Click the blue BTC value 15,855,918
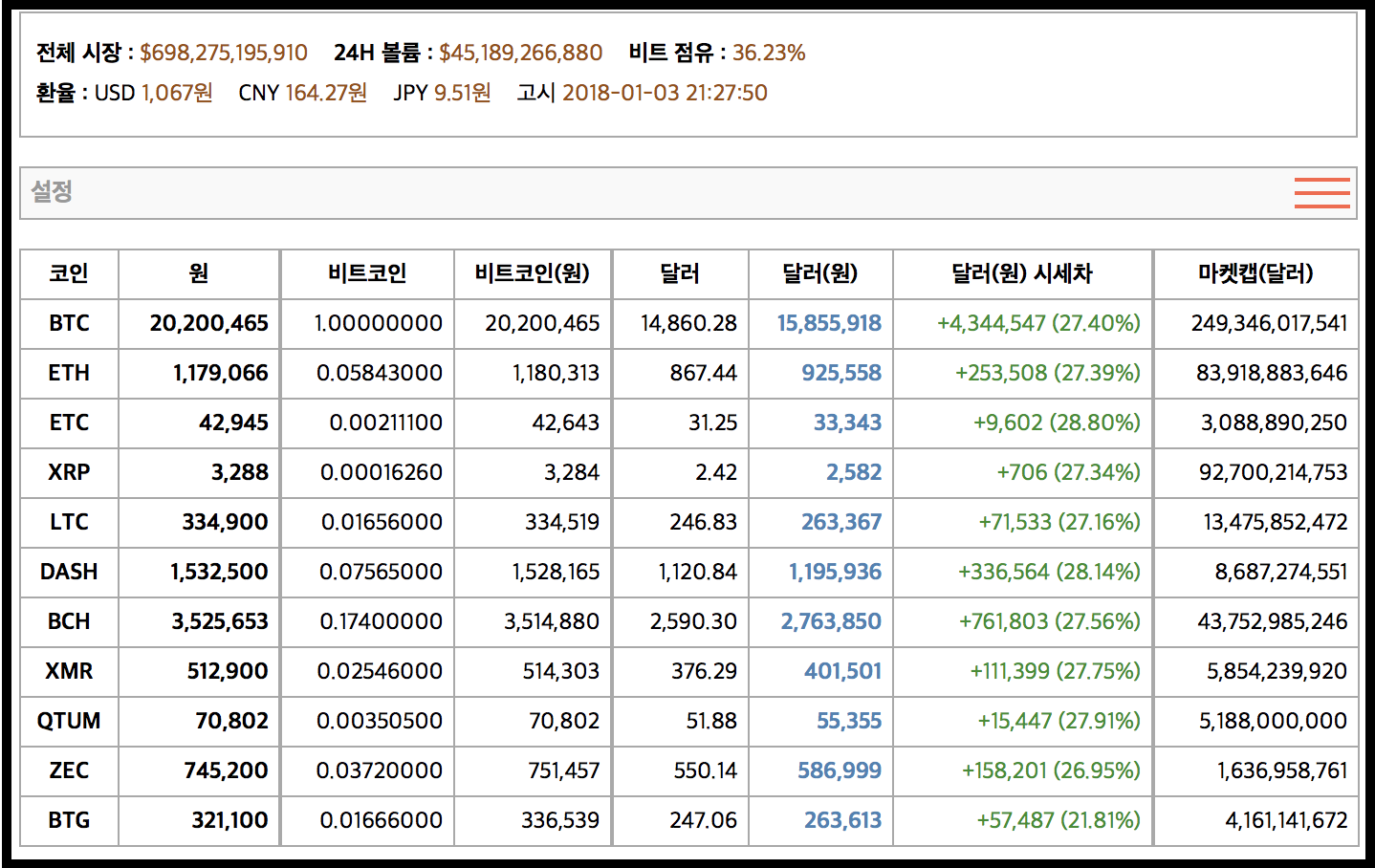This screenshot has width=1375, height=868. tap(829, 324)
